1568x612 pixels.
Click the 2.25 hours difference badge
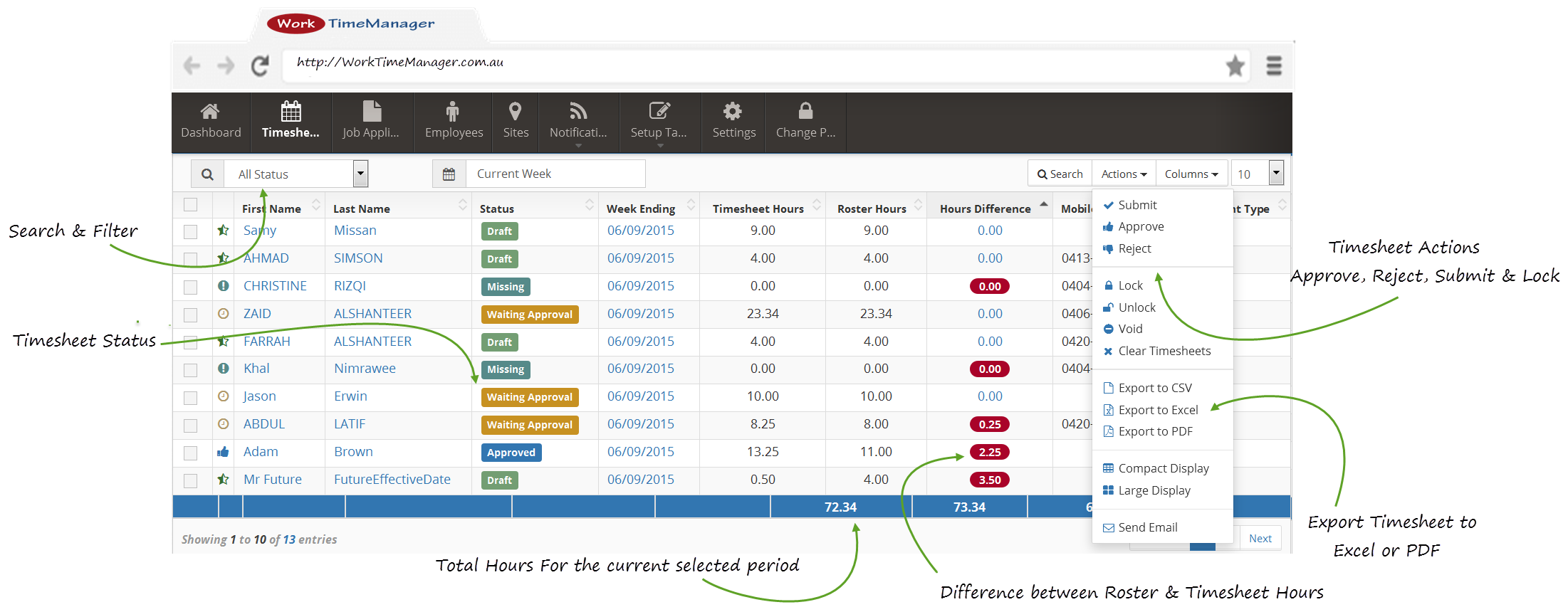[989, 452]
